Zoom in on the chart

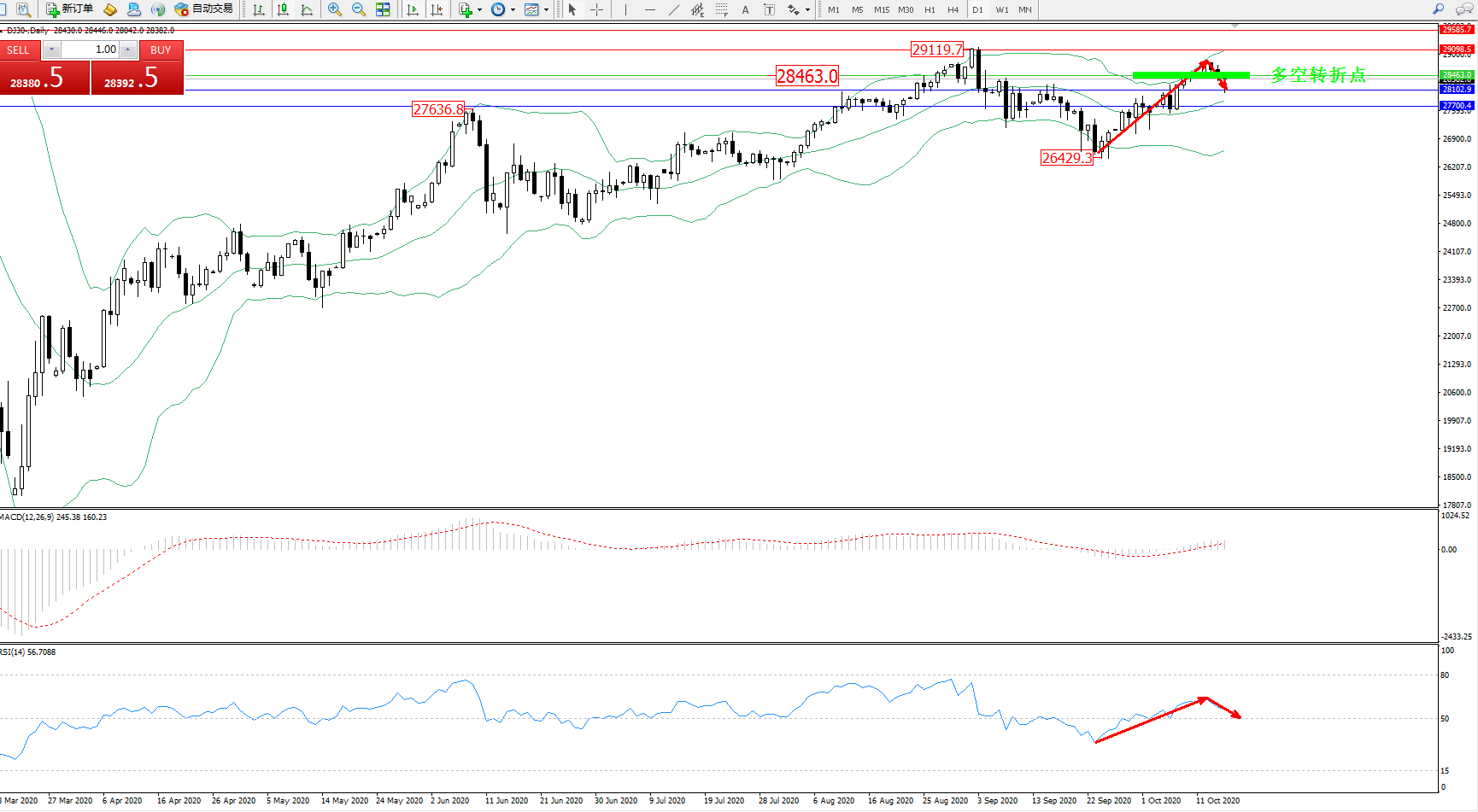pos(335,9)
